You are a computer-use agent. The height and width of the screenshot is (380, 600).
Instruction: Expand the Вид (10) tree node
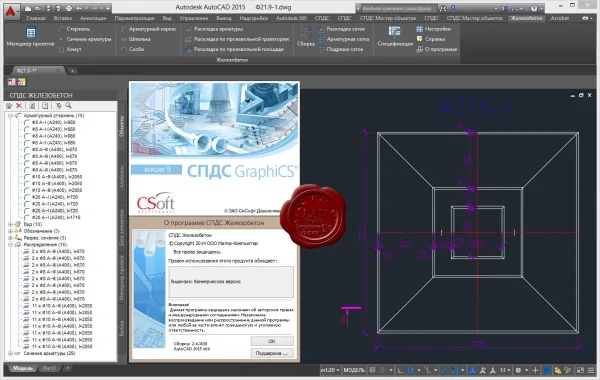coord(10,224)
